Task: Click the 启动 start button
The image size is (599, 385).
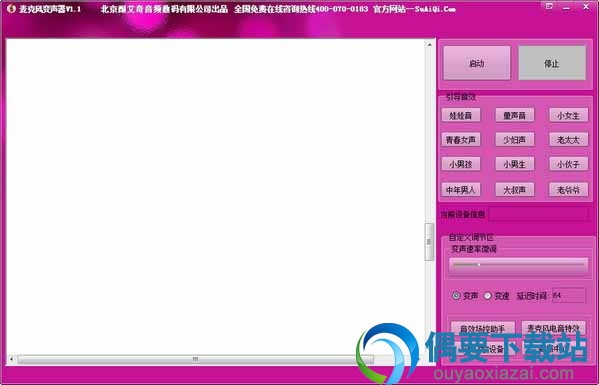Action: tap(477, 63)
